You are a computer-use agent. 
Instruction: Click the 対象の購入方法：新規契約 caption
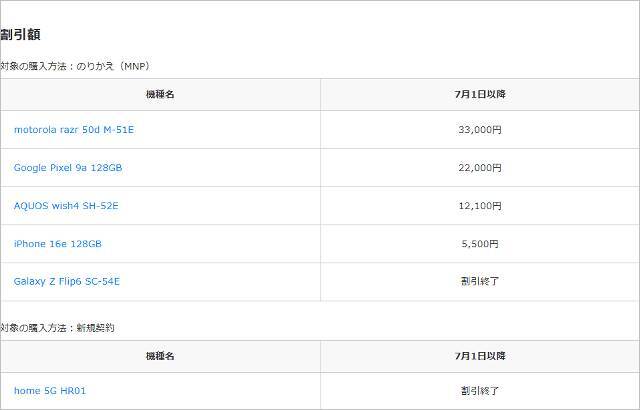point(58,328)
